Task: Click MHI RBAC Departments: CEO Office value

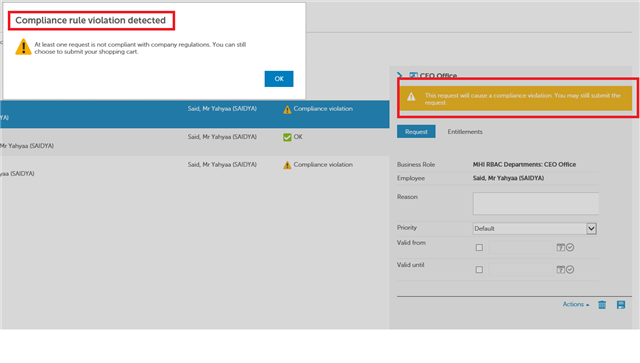Action: (x=524, y=164)
